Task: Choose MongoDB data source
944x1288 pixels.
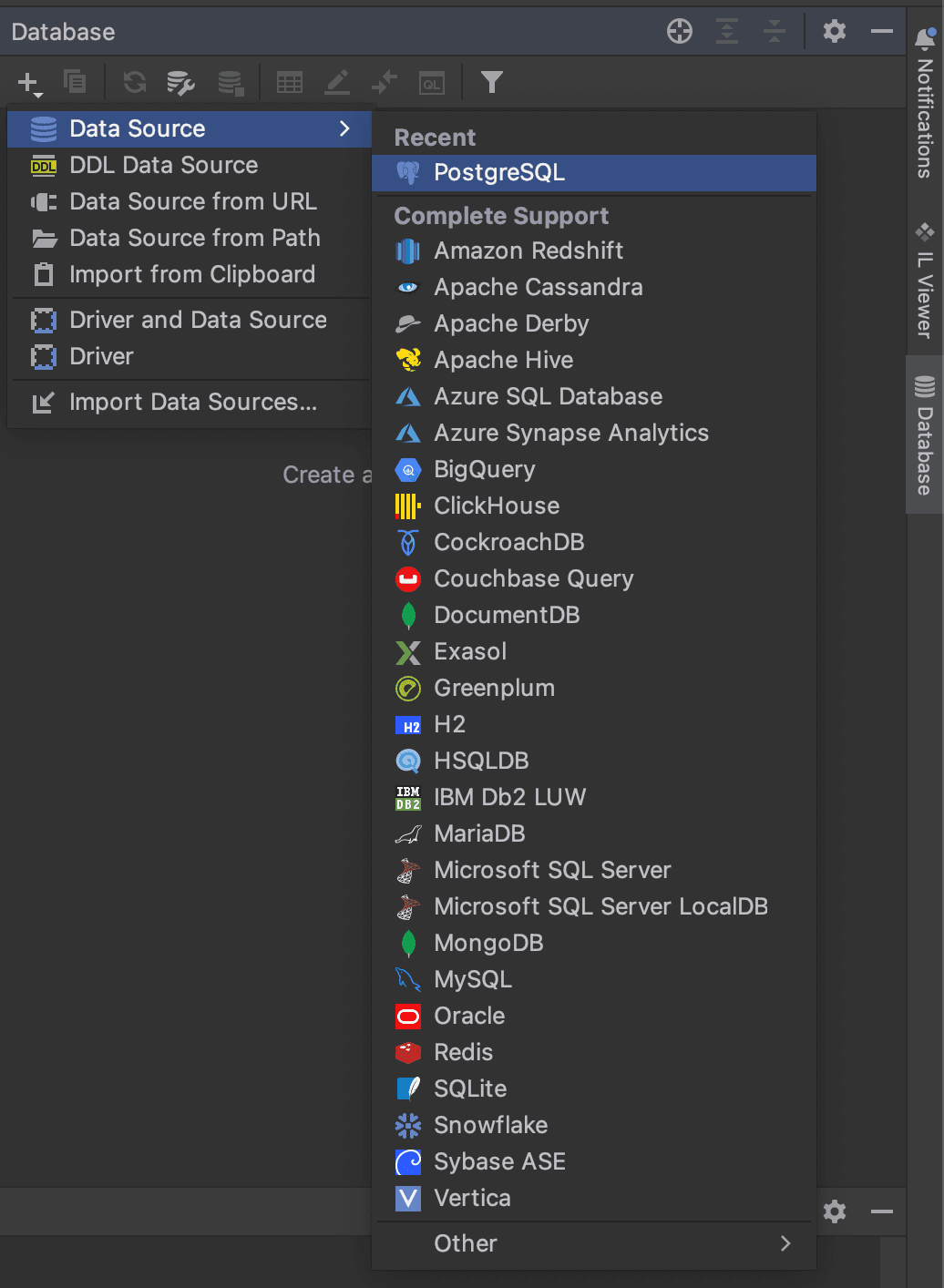Action: [594, 943]
